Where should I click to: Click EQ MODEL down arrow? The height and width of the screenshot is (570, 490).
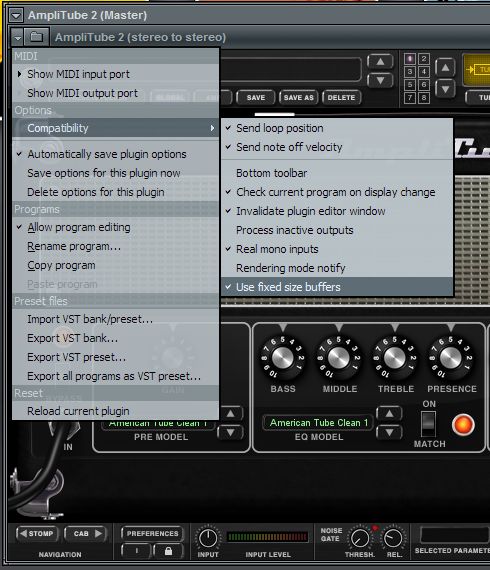[389, 433]
